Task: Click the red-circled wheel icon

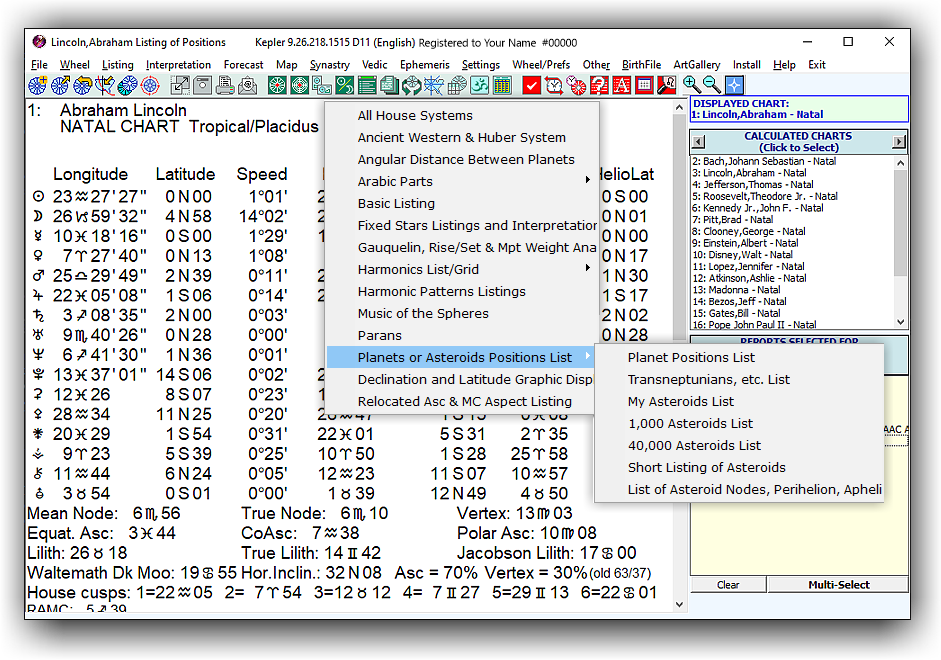Action: 150,86
